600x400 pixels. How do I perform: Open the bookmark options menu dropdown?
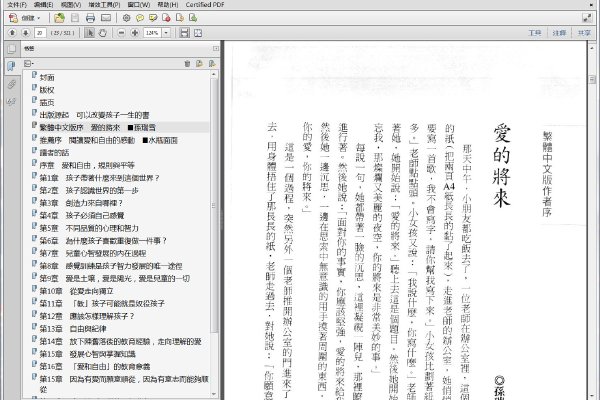pyautogui.click(x=29, y=64)
